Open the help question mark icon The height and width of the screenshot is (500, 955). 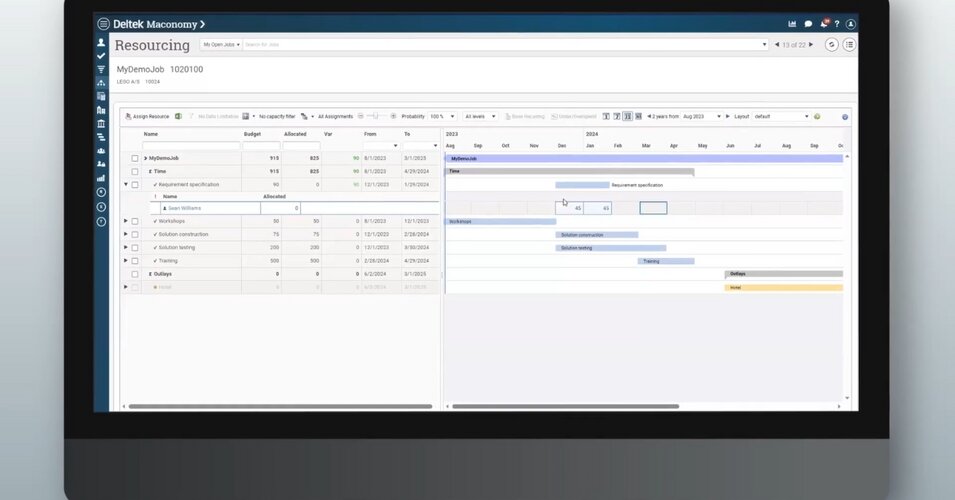click(837, 23)
